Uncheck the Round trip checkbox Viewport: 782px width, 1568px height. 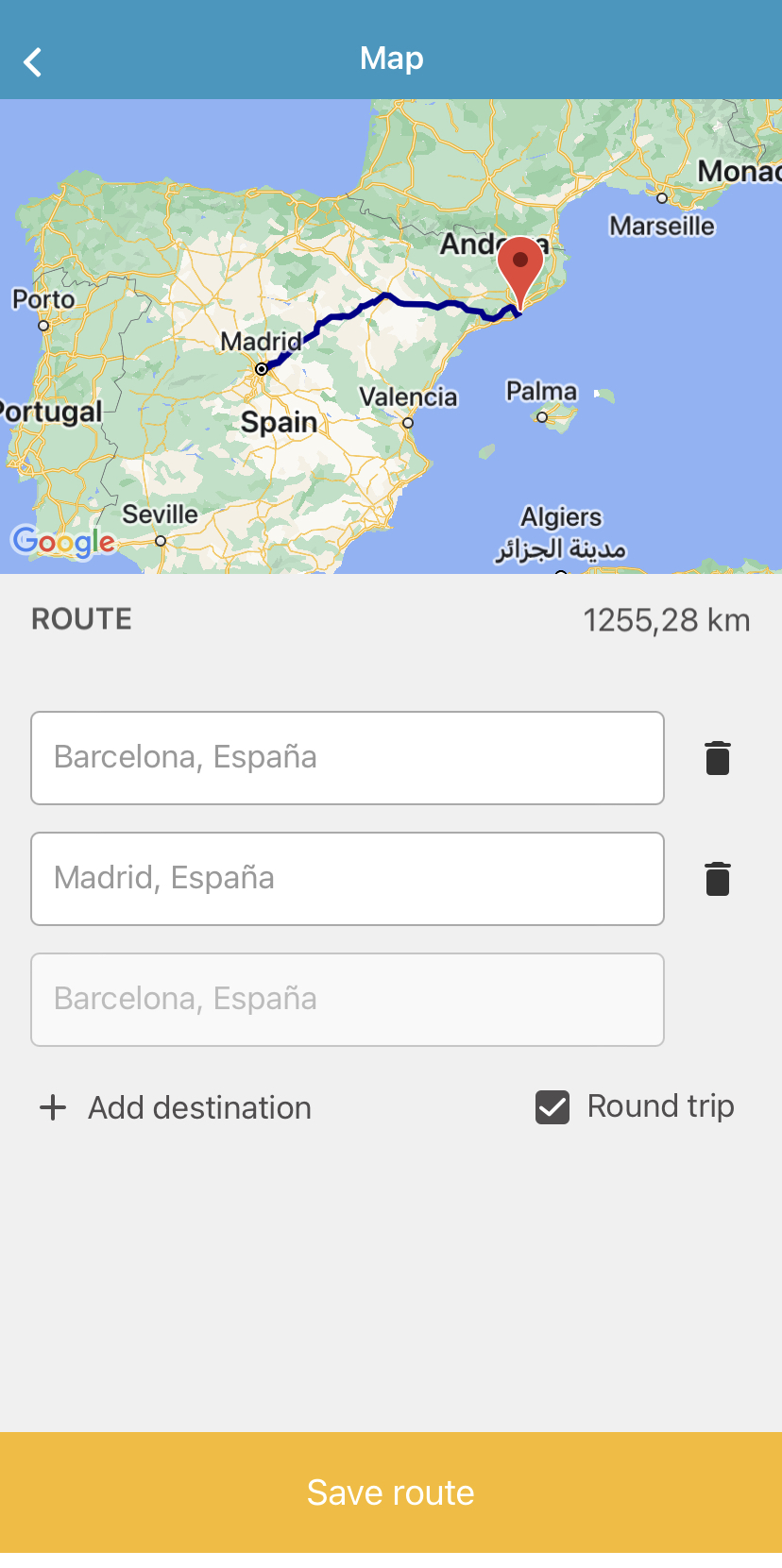point(552,1107)
